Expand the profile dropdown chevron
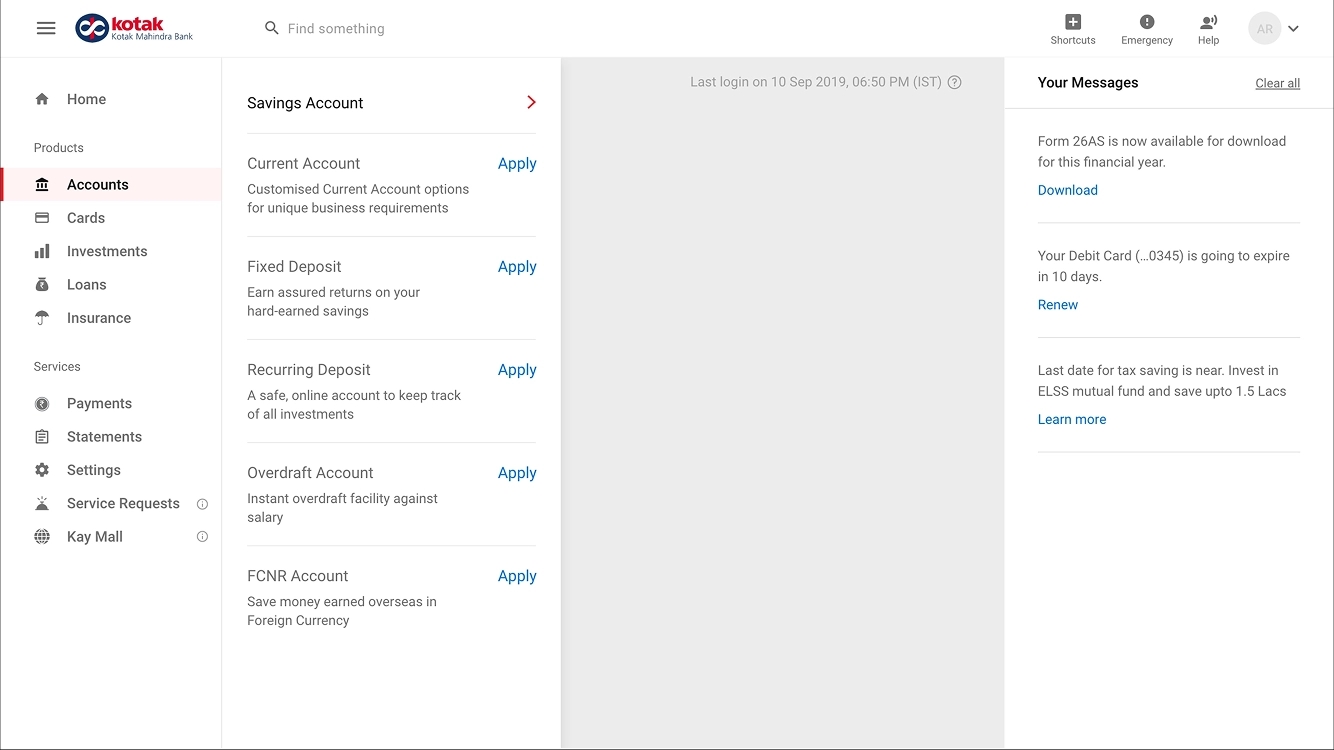The width and height of the screenshot is (1334, 750). click(1293, 29)
